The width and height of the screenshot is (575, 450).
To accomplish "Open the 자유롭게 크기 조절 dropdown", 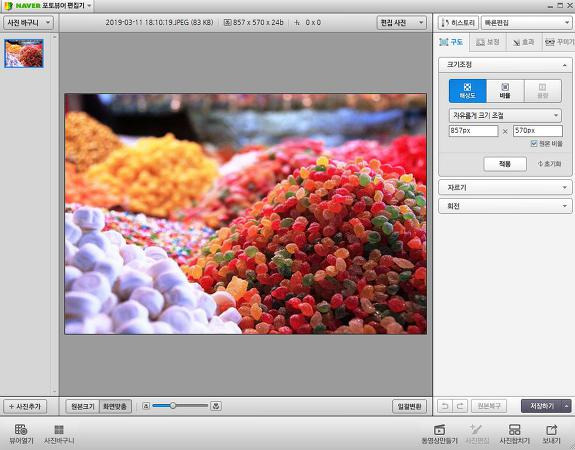I will tap(505, 116).
